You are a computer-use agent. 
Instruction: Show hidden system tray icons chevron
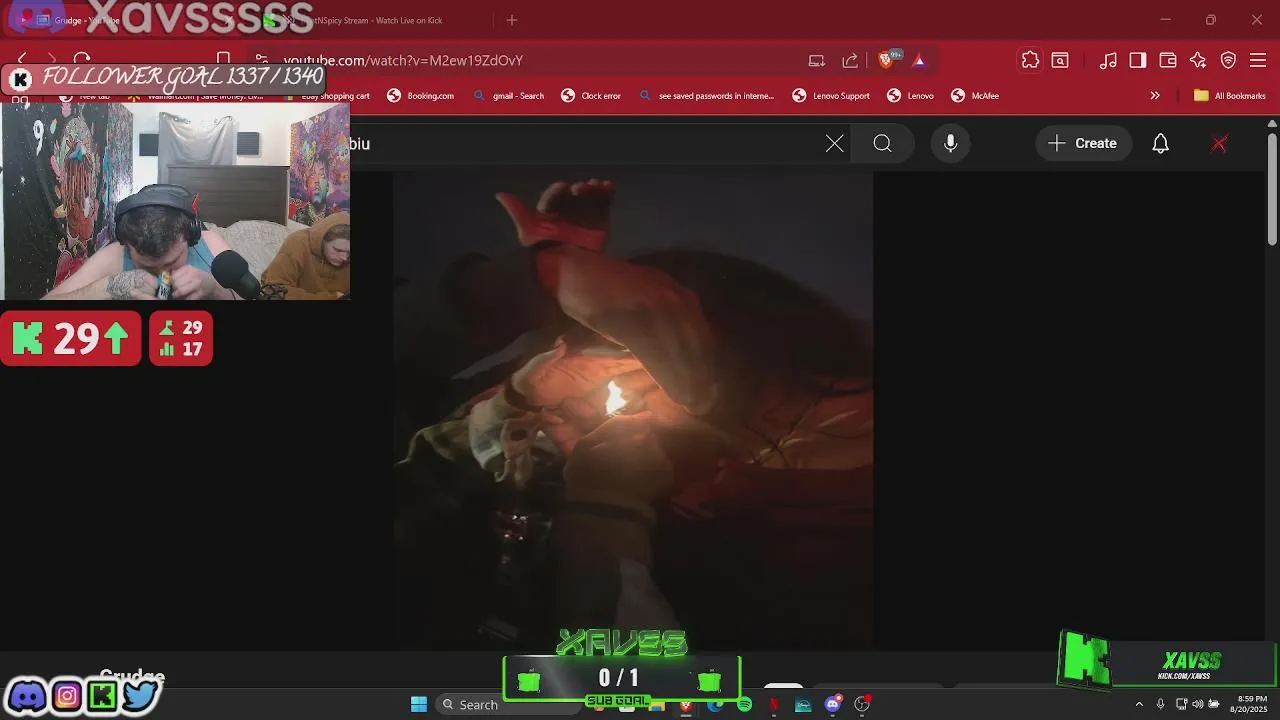pos(1139,704)
